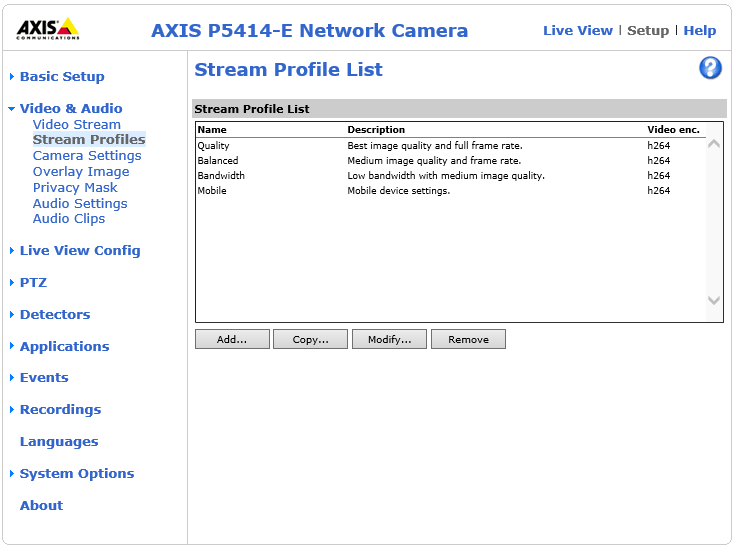The image size is (736, 552).
Task: Click h264 value in the Quality row
Action: (x=659, y=146)
